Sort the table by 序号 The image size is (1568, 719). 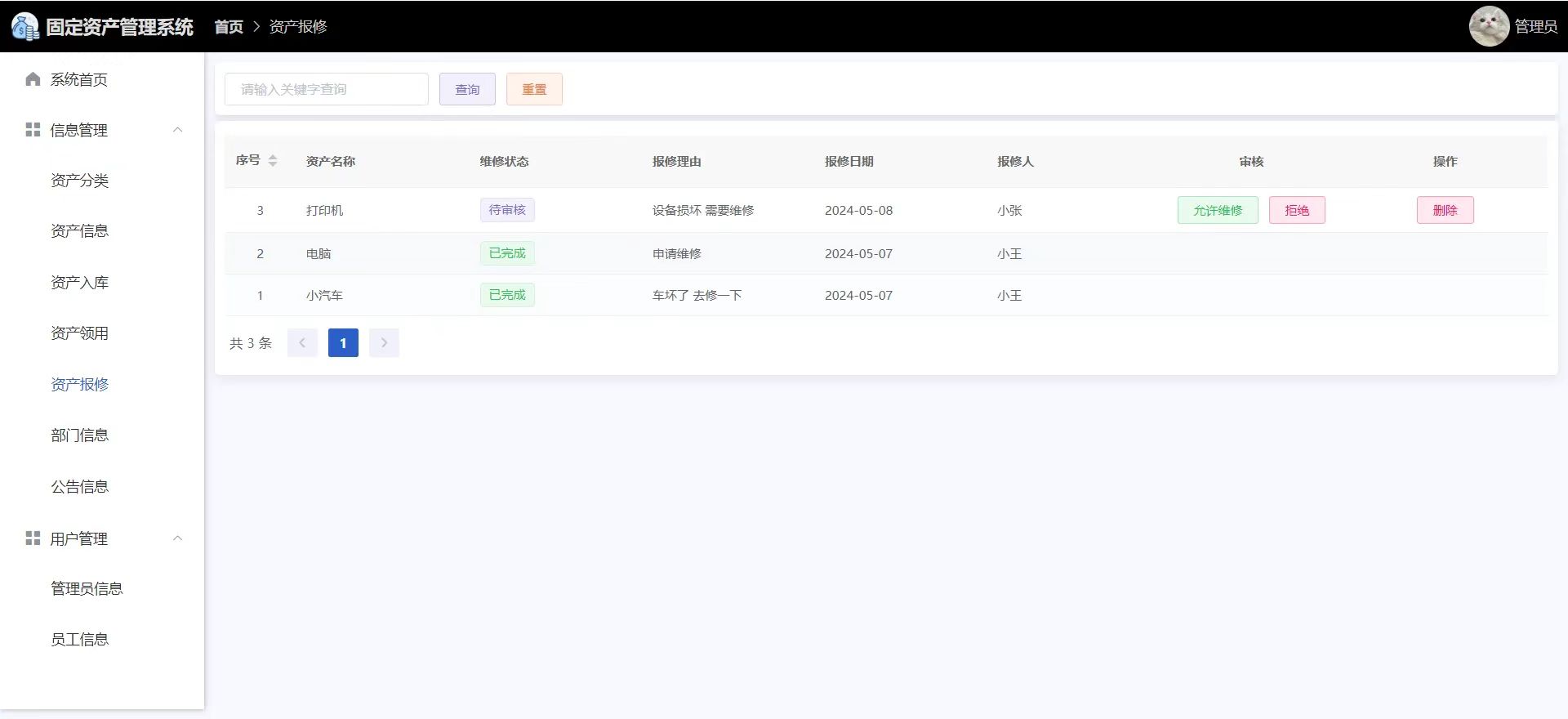click(273, 161)
